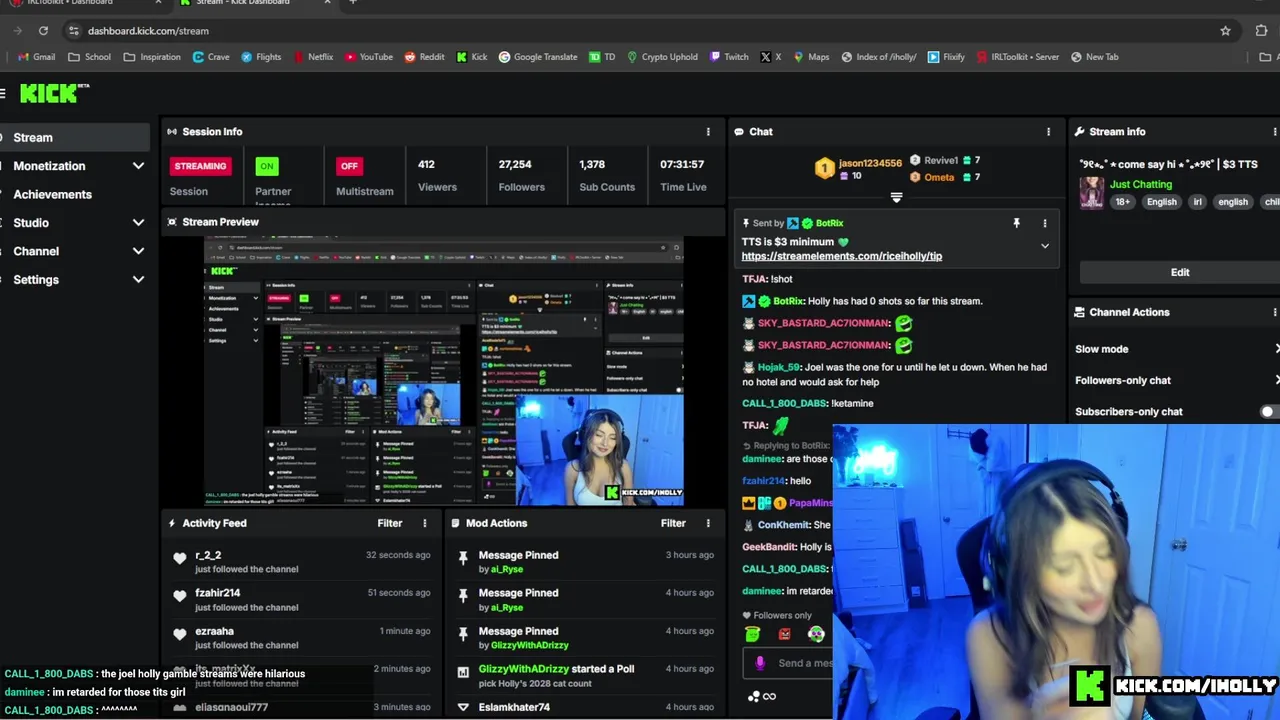
Task: Open a new browser tab with plus
Action: (x=352, y=3)
